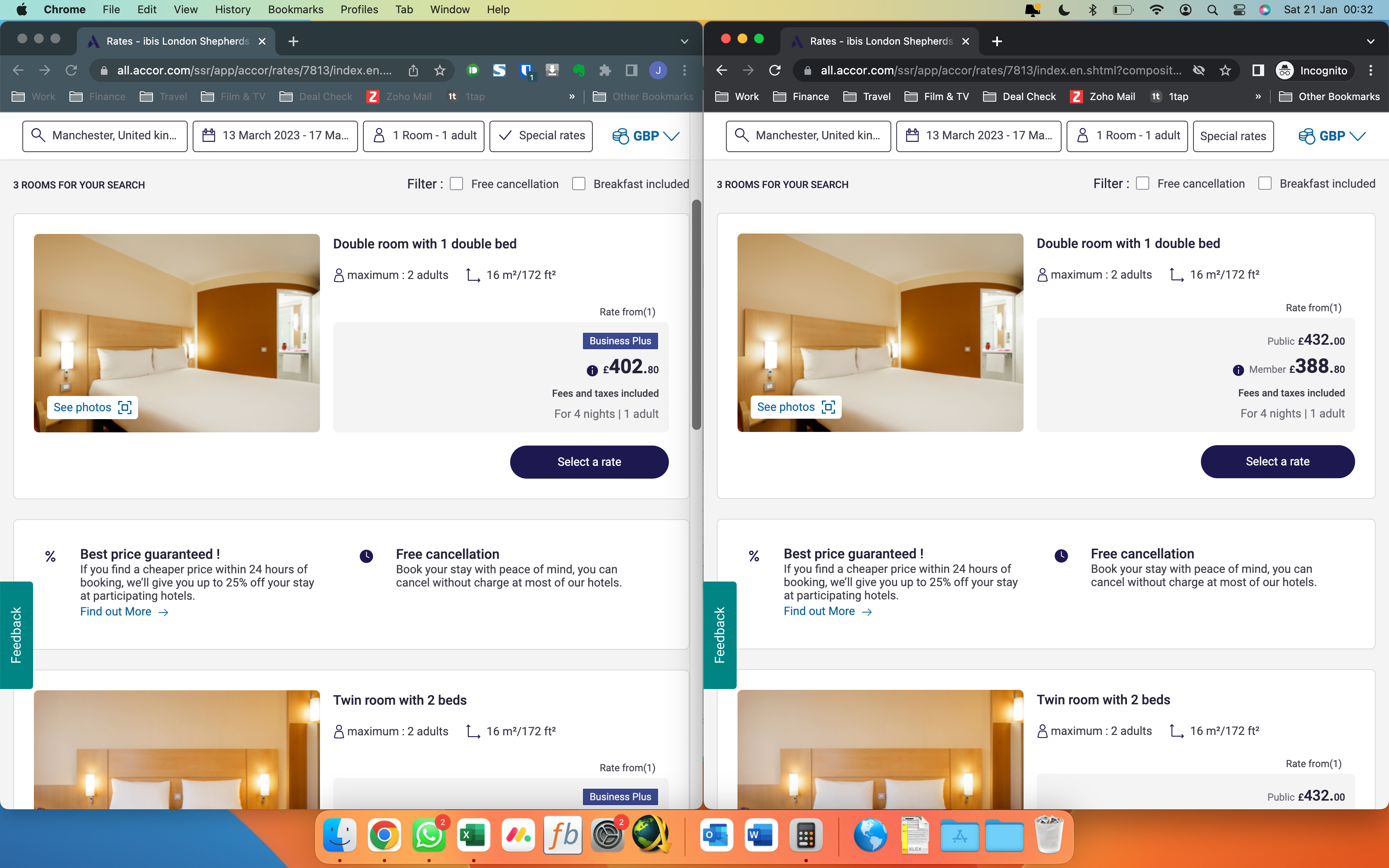Open the History menu in menu bar

232,10
